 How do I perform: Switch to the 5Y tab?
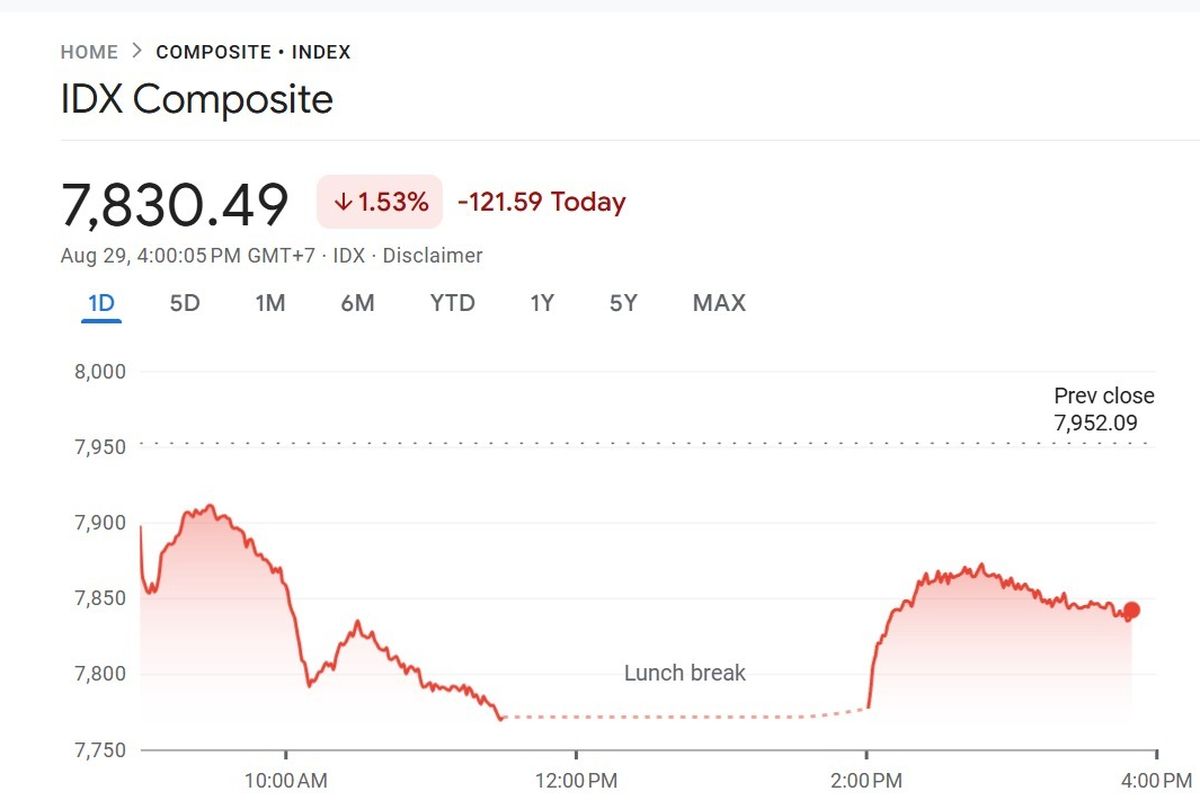pos(623,303)
